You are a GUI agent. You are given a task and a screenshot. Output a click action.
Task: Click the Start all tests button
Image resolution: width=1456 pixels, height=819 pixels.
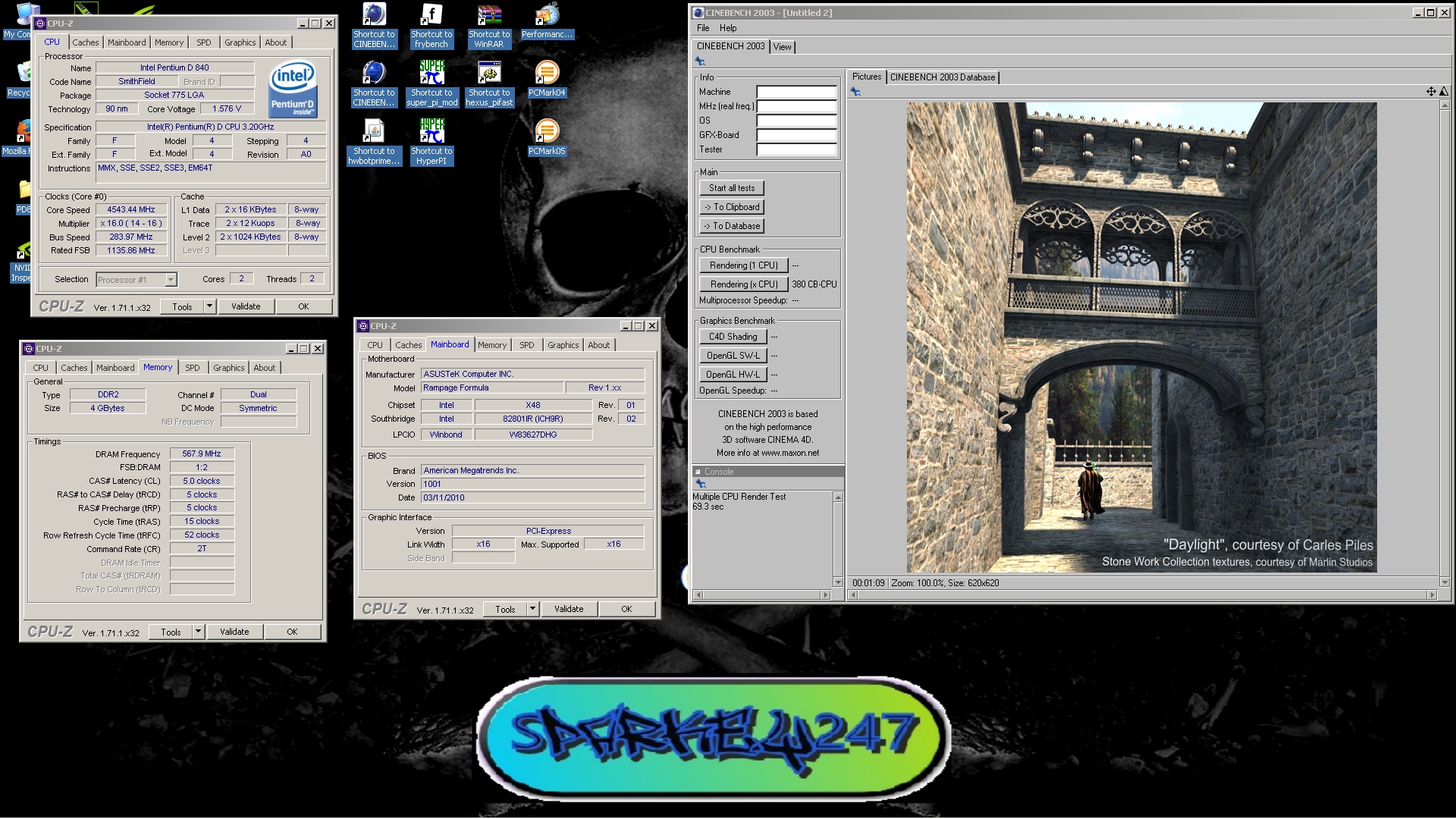(x=732, y=188)
